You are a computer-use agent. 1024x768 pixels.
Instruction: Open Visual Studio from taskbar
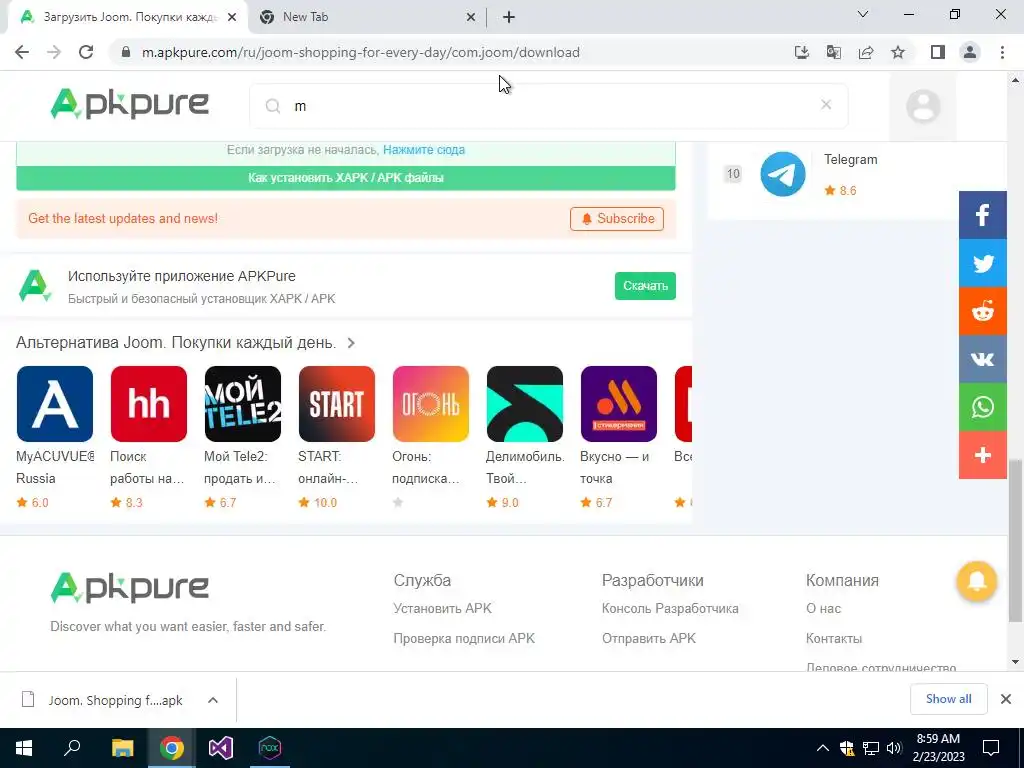click(x=221, y=748)
